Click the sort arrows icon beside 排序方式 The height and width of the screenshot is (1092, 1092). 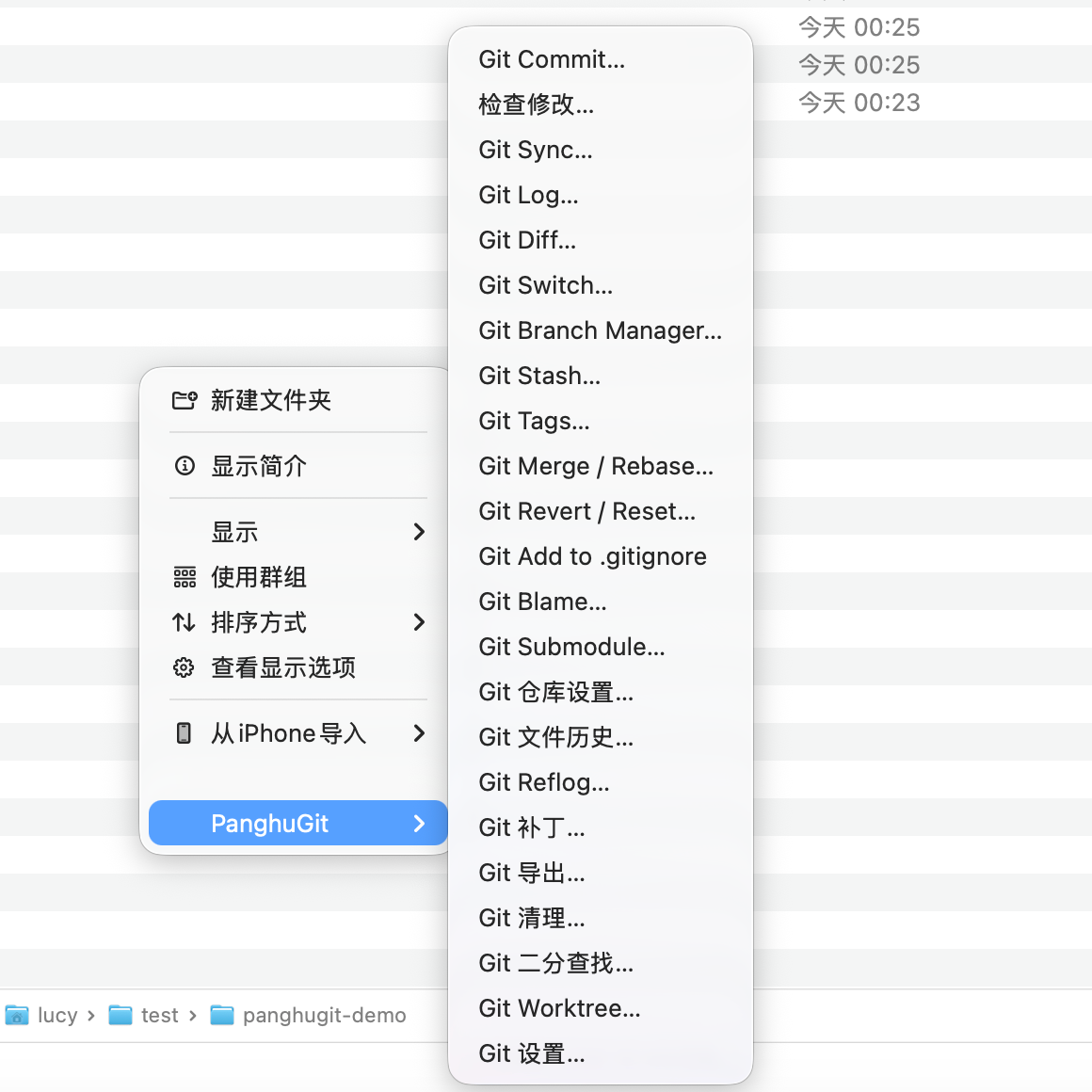184,622
